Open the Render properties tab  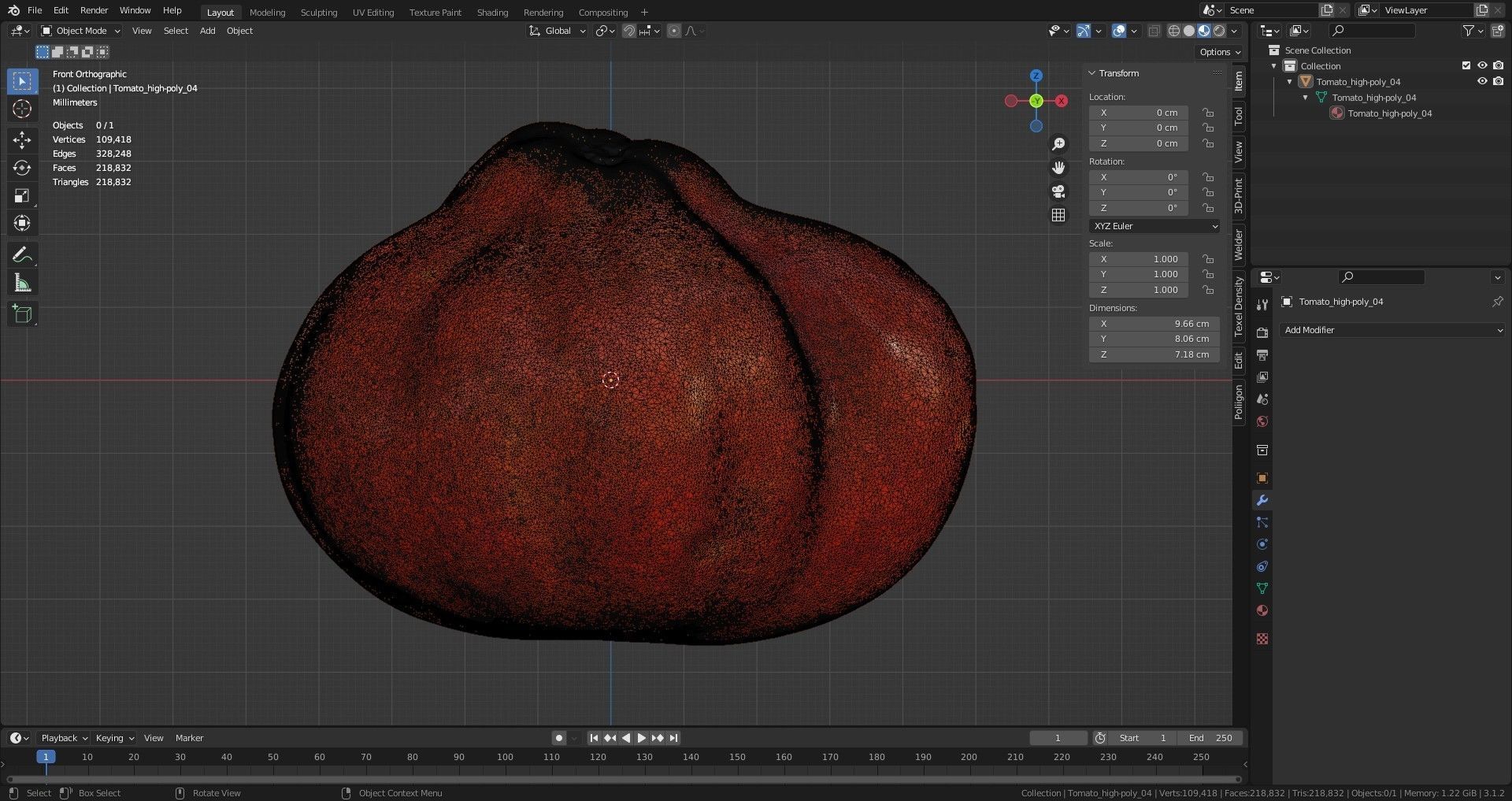point(1262,333)
